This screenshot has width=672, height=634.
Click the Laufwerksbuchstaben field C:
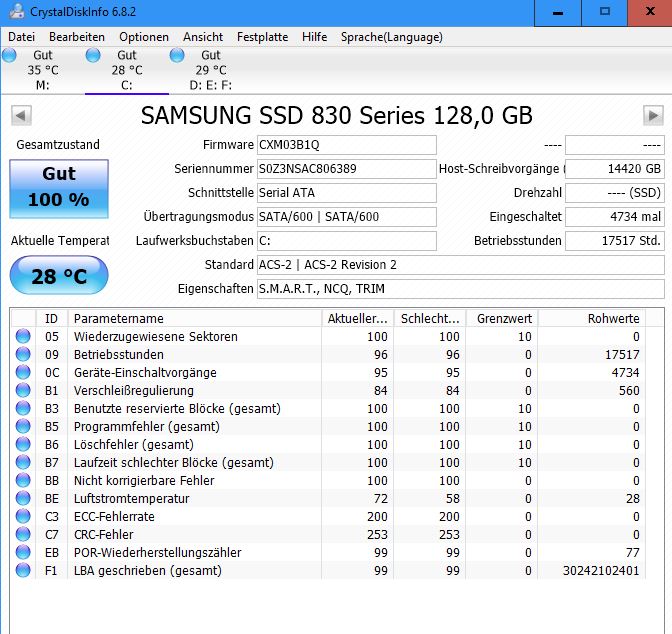(347, 241)
